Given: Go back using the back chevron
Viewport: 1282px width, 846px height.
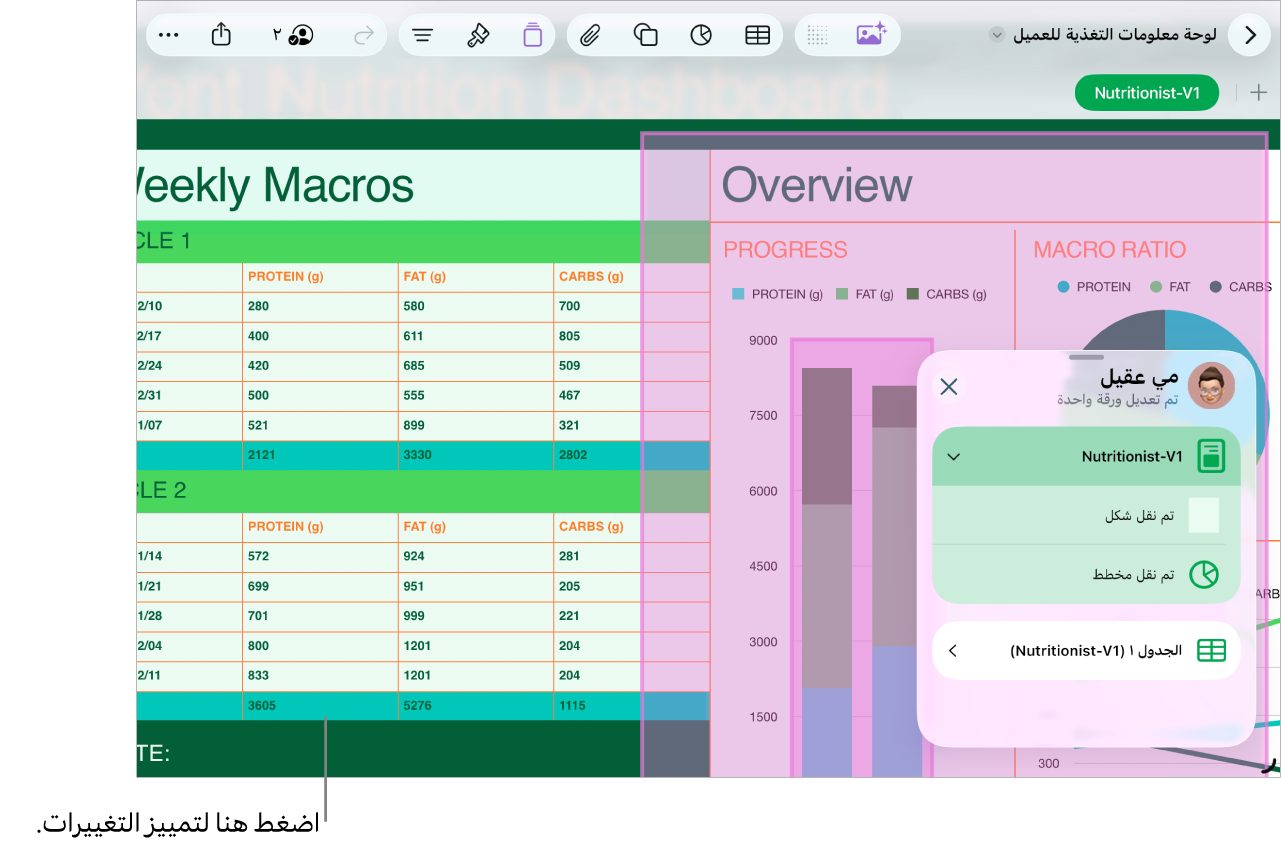Looking at the screenshot, I should click(x=1250, y=35).
